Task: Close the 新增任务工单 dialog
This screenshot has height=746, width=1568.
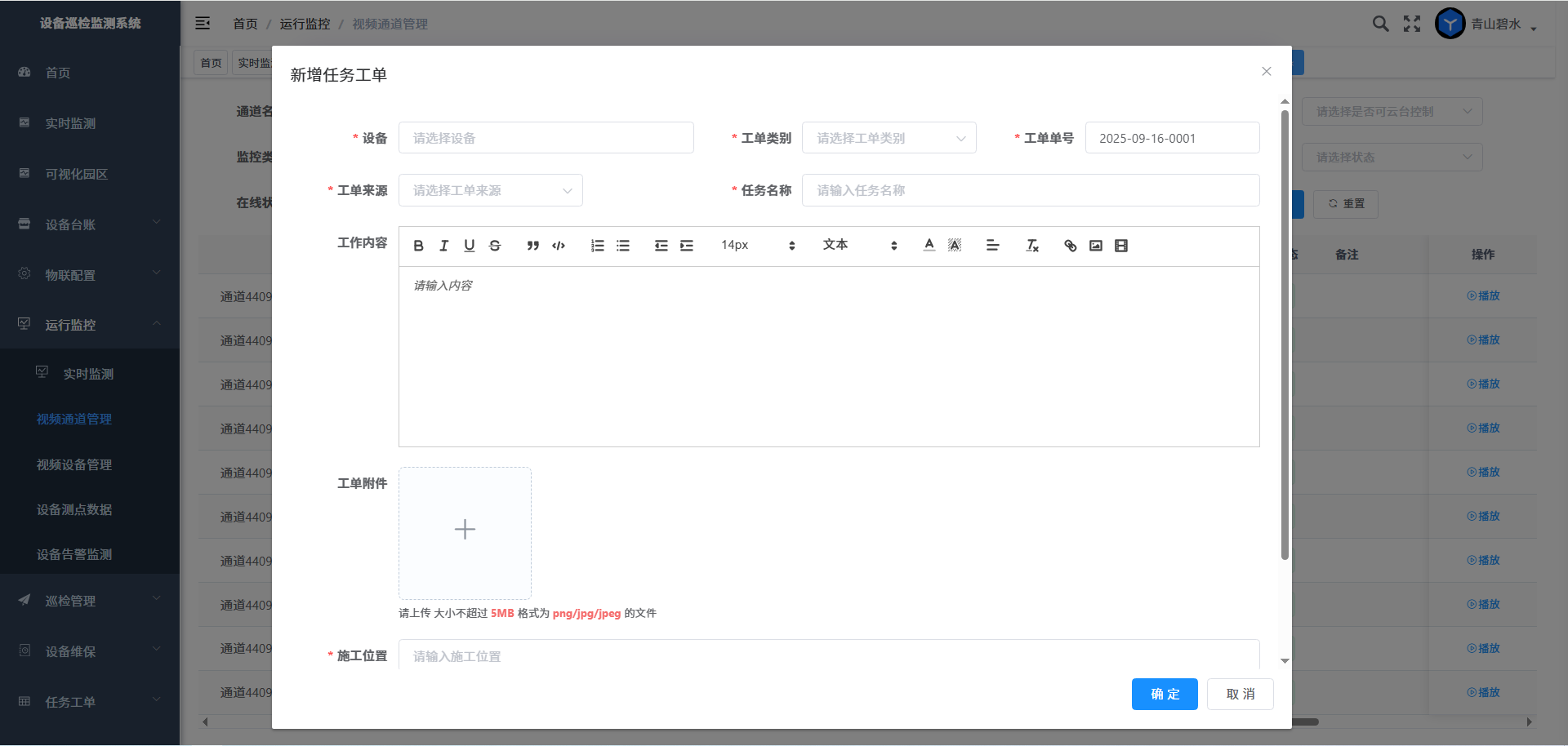Action: tap(1266, 72)
